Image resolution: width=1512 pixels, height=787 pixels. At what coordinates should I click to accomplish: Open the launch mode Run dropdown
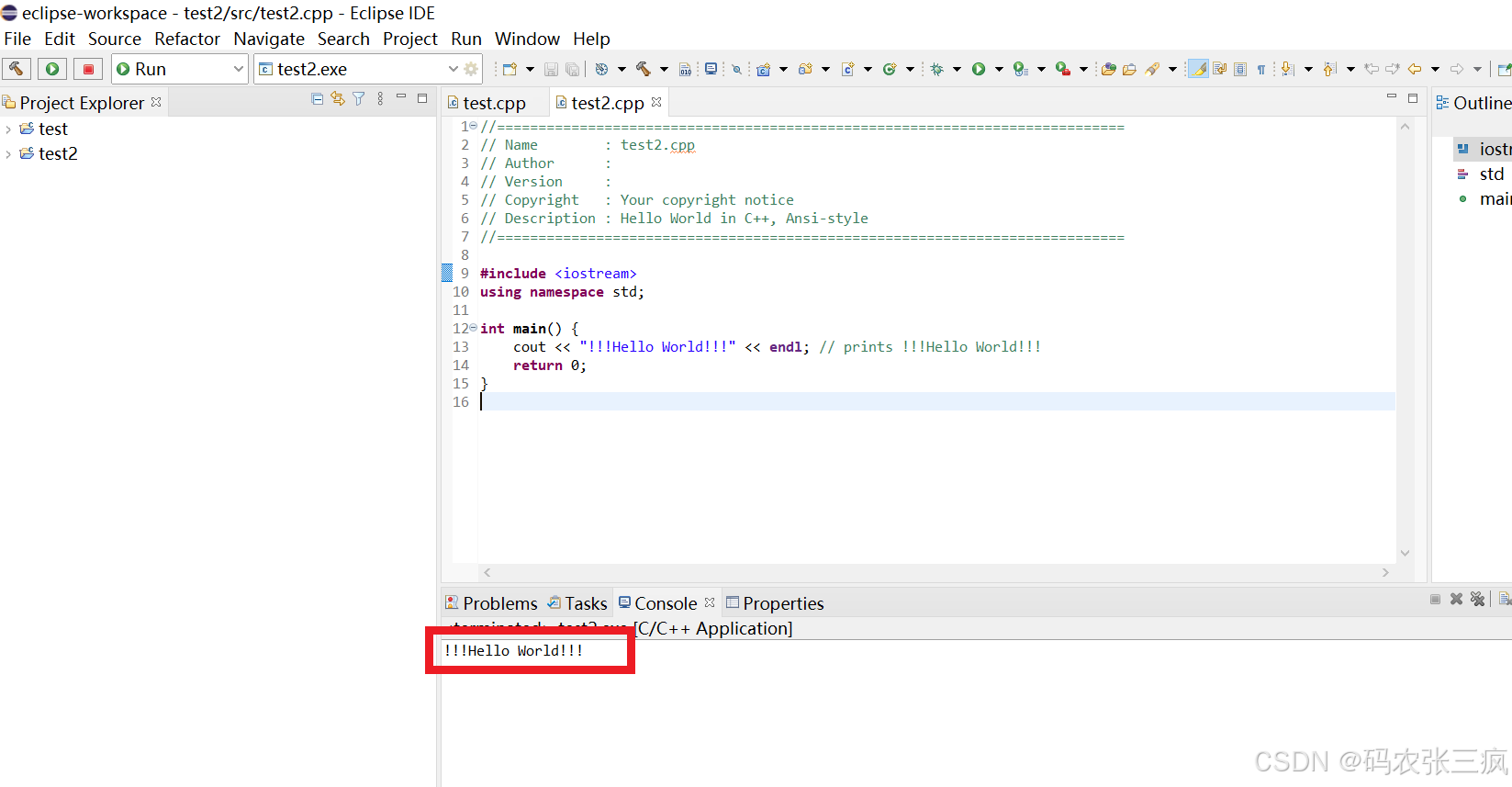click(x=180, y=69)
